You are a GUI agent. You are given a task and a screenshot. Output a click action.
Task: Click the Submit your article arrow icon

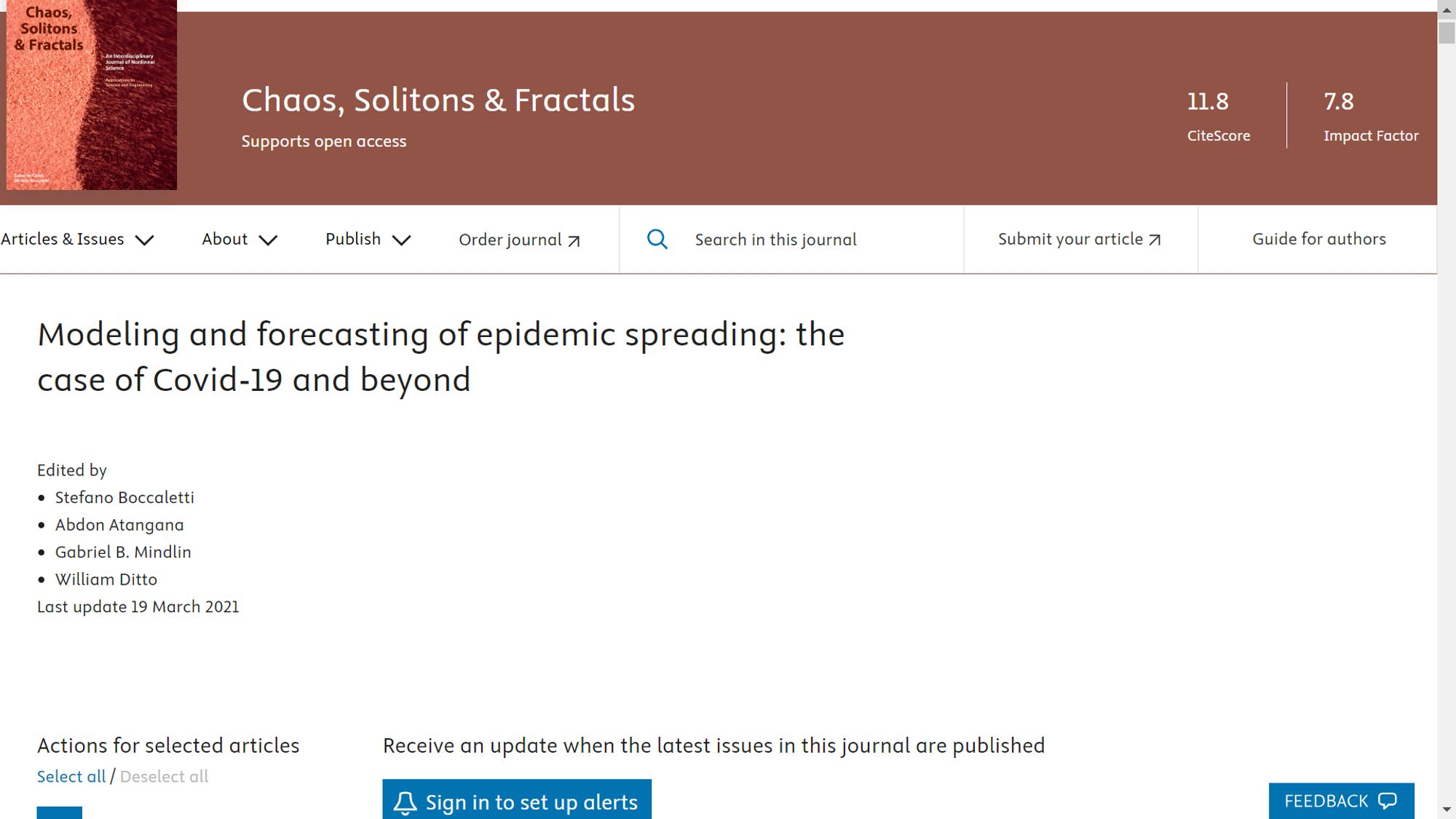point(1155,240)
